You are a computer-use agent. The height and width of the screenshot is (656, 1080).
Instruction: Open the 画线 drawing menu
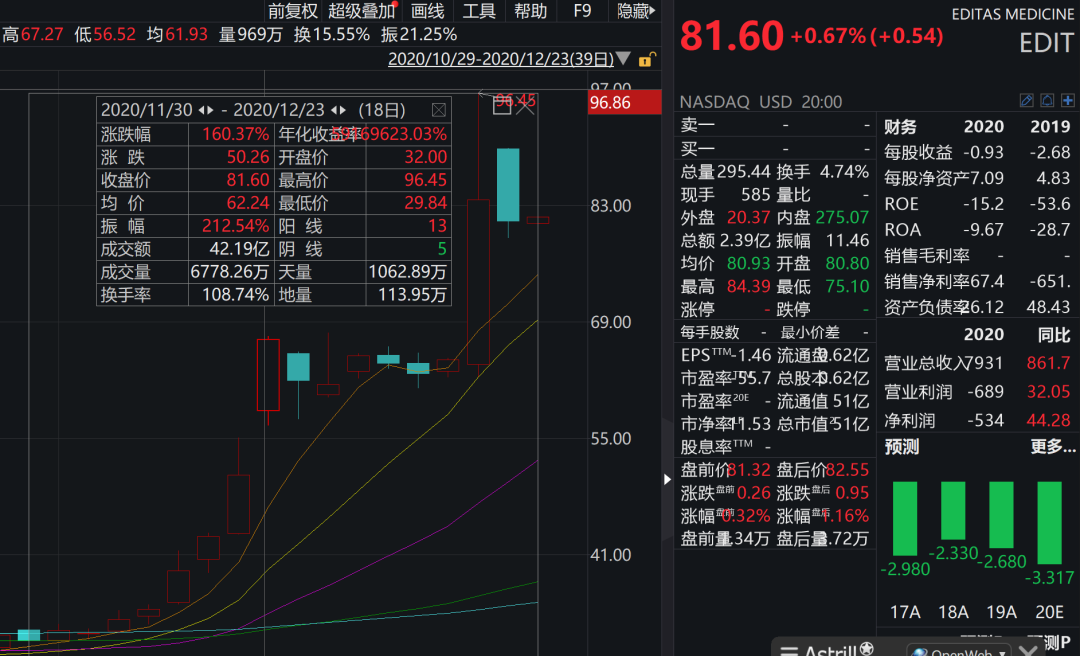pyautogui.click(x=428, y=11)
